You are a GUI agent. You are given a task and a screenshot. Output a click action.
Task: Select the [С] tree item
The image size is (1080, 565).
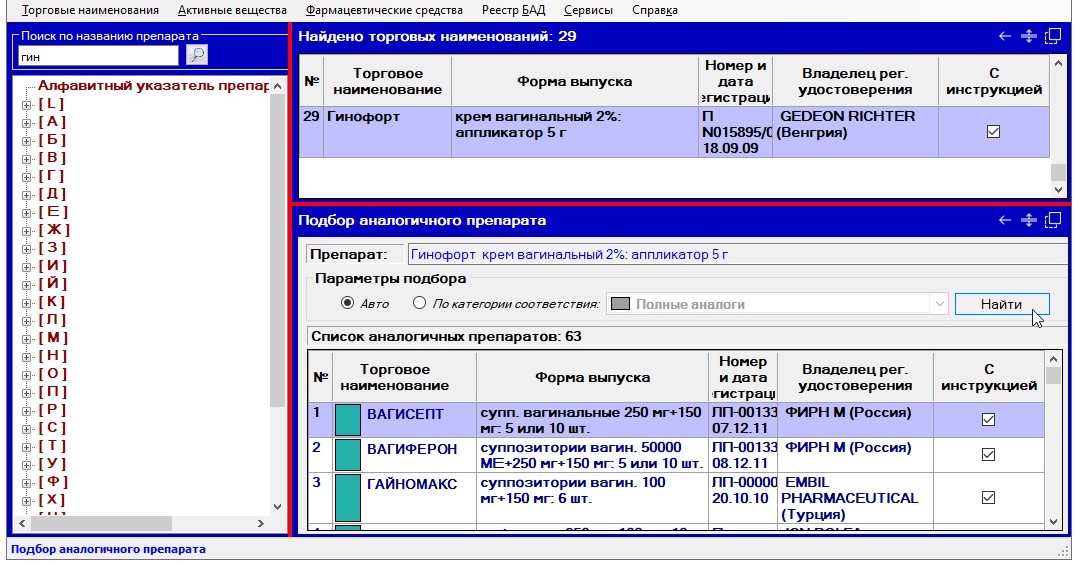point(52,427)
